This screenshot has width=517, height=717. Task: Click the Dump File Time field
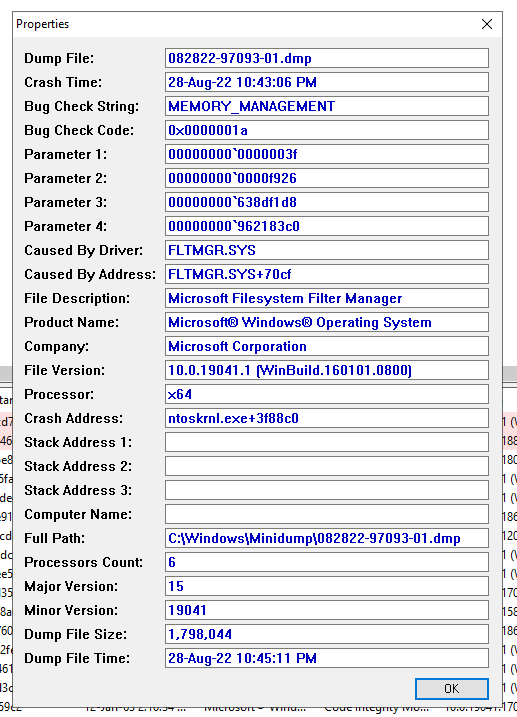327,658
